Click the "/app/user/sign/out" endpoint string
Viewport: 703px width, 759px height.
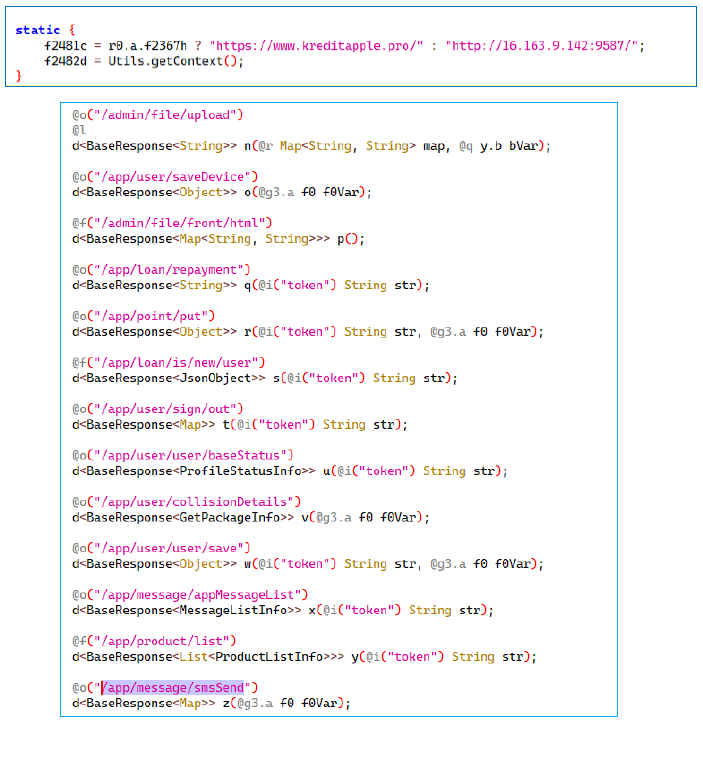click(x=168, y=409)
